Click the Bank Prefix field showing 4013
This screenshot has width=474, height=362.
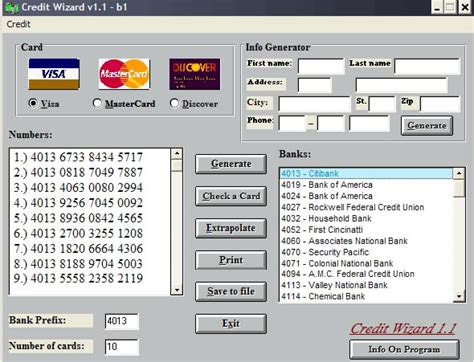coord(121,321)
